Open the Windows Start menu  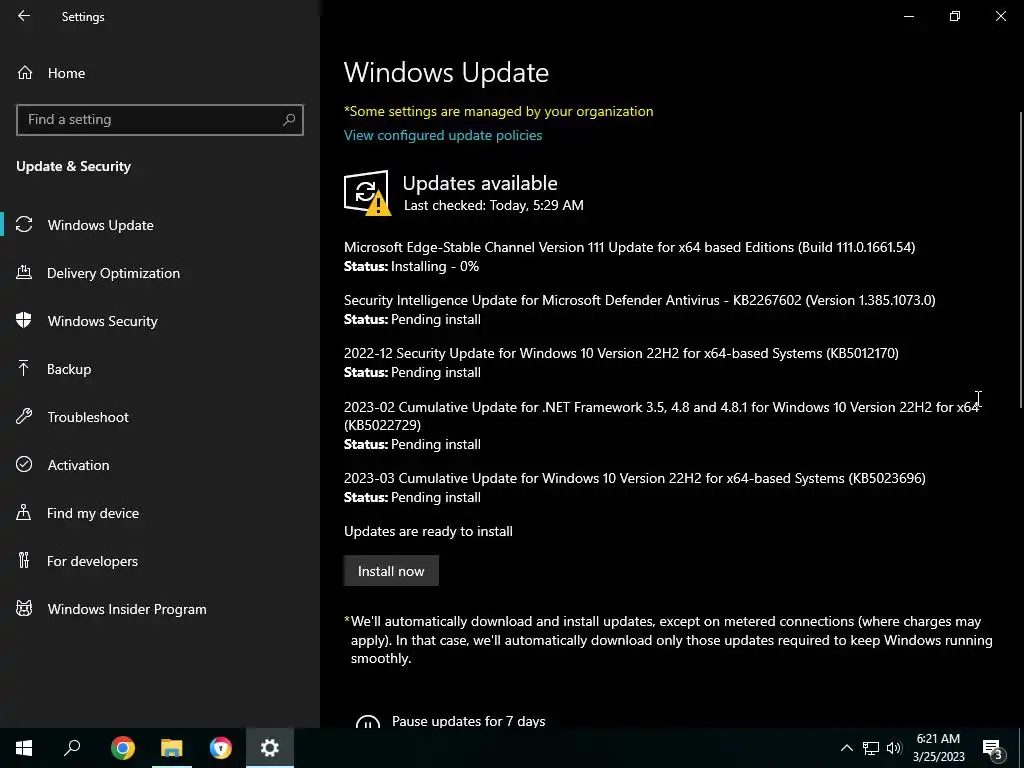coord(24,748)
